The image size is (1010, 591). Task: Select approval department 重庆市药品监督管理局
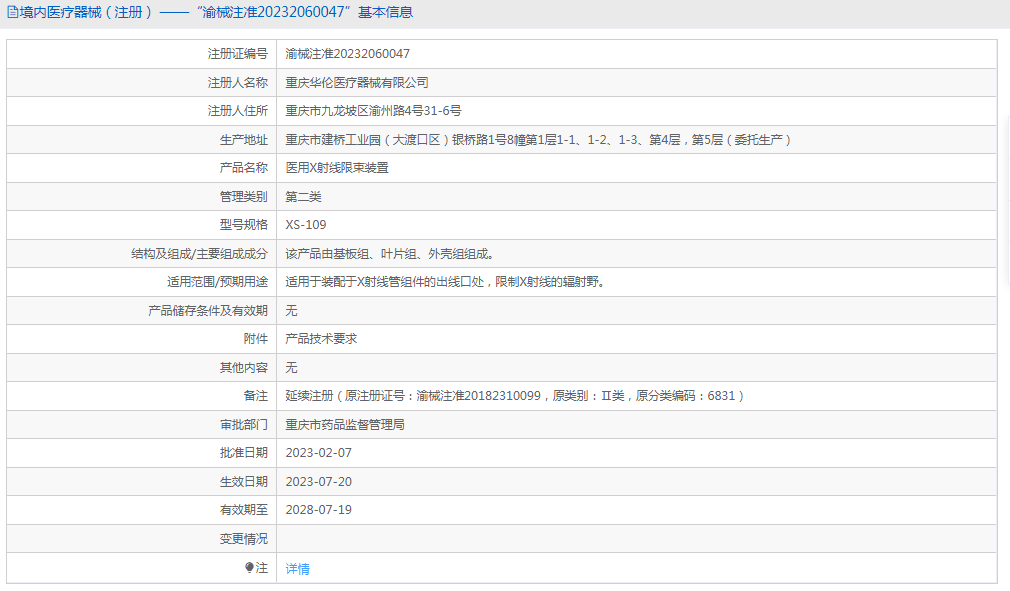345,424
